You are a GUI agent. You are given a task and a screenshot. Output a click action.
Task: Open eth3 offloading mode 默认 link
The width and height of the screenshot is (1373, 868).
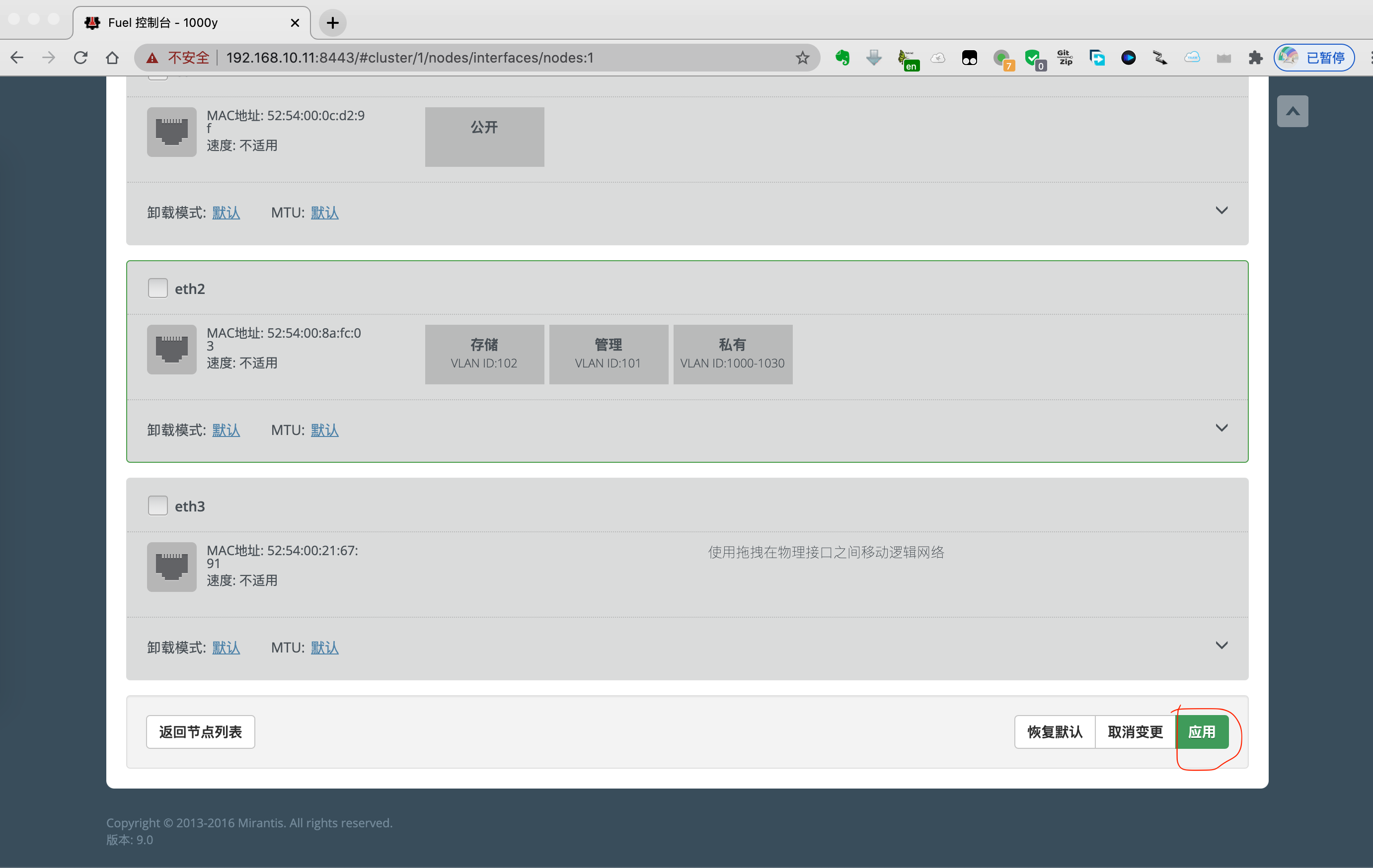(x=226, y=648)
